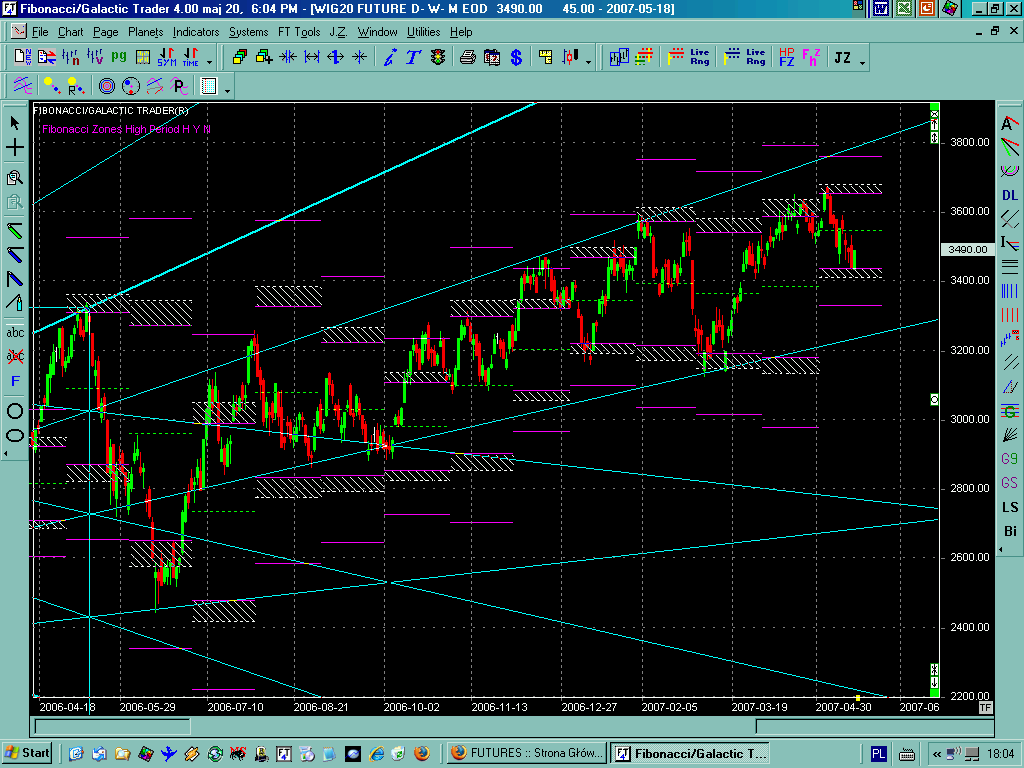The height and width of the screenshot is (768, 1024).
Task: Select the crosshair cursor tool
Action: pyautogui.click(x=15, y=148)
